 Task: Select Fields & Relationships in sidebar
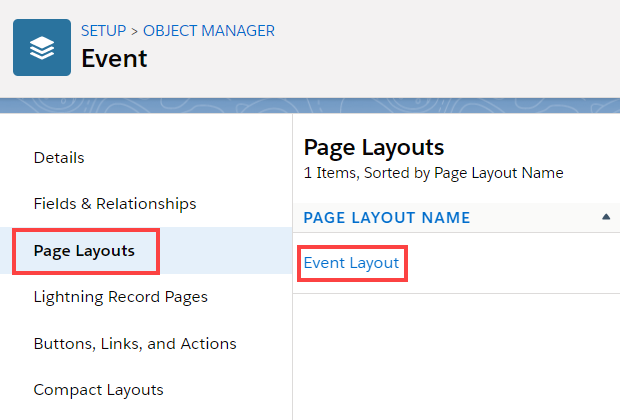pos(115,204)
